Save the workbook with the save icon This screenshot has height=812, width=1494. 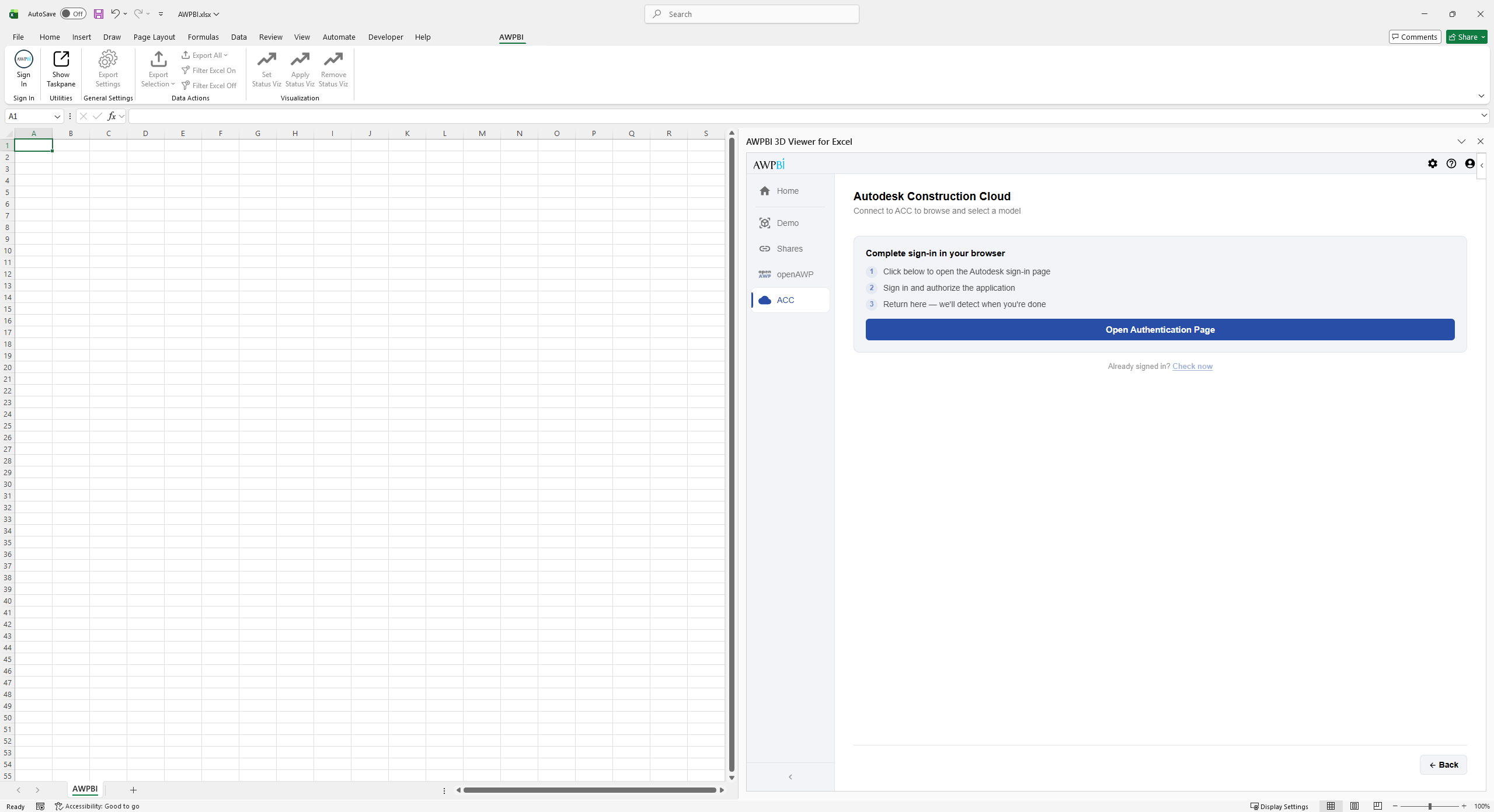(99, 14)
